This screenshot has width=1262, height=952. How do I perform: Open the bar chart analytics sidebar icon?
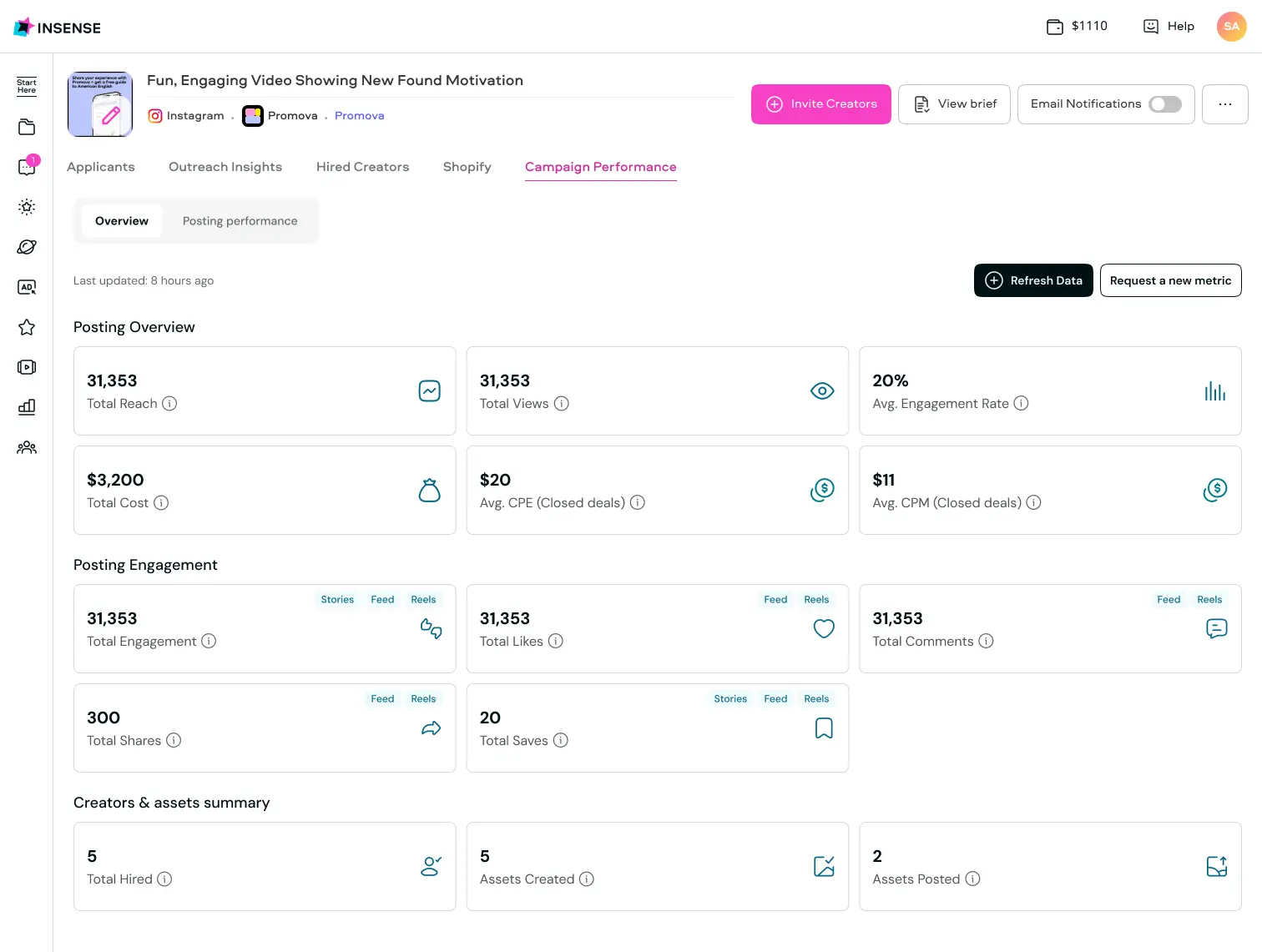tap(27, 407)
